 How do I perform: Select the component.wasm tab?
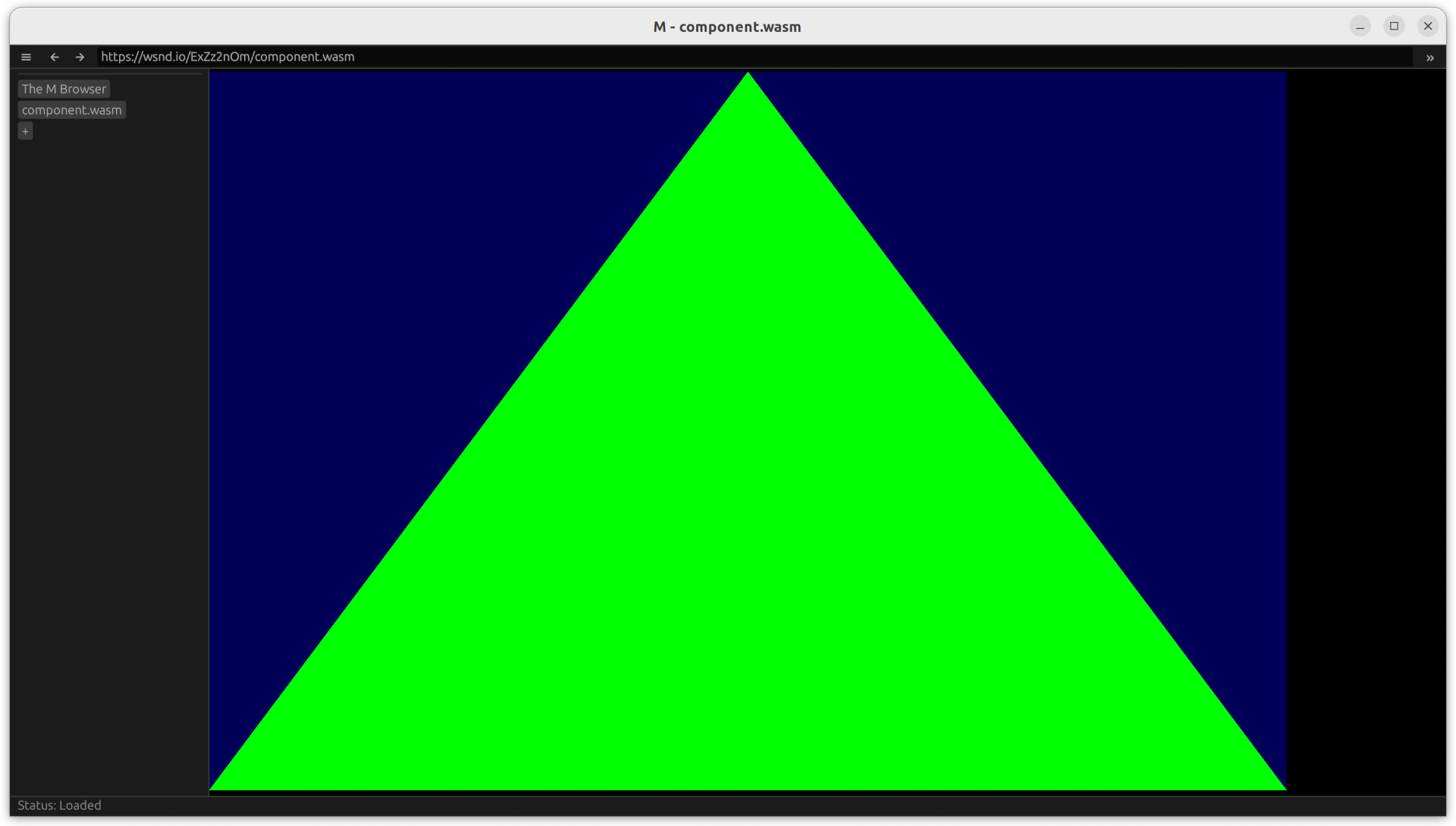(71, 110)
